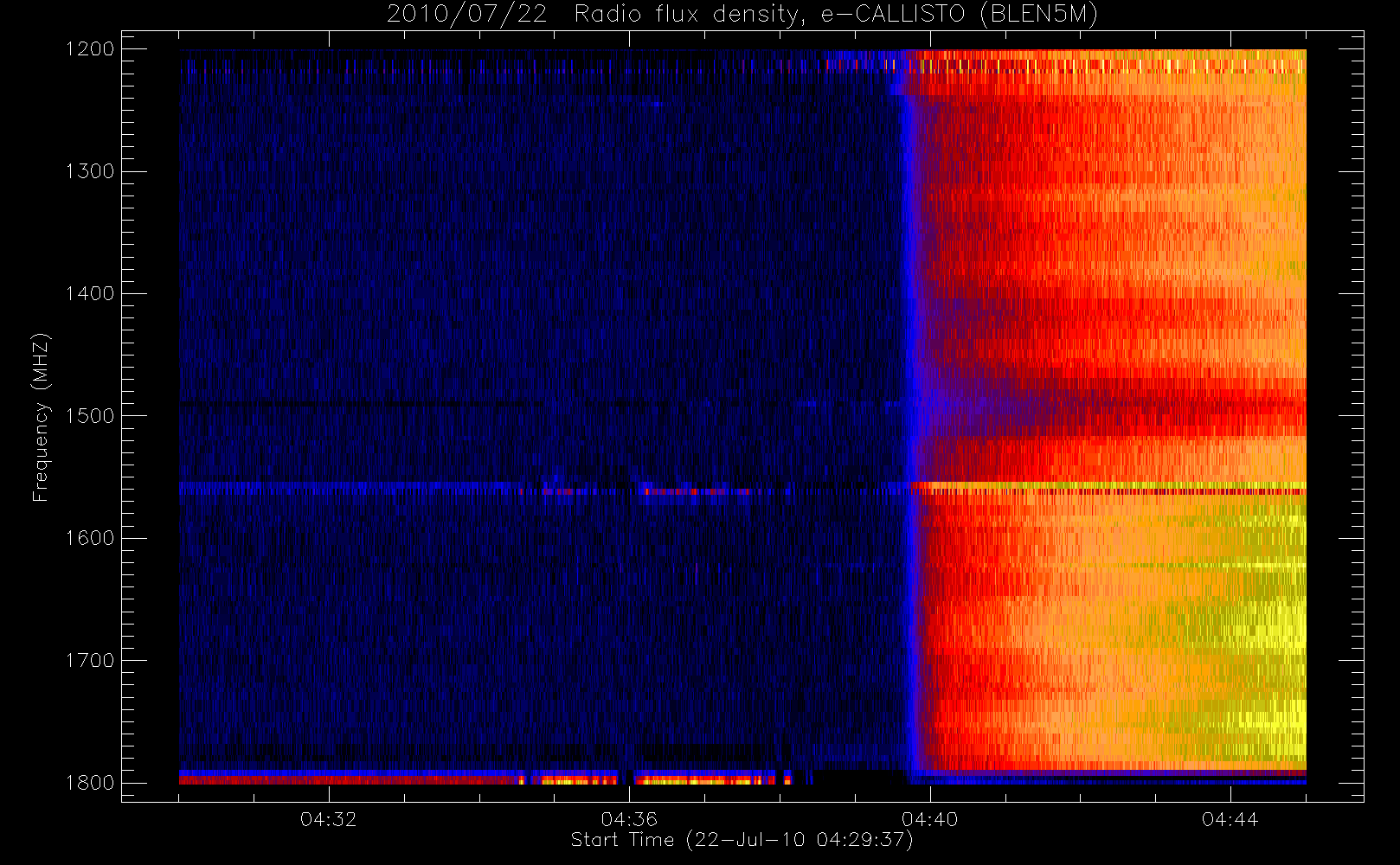This screenshot has height=865, width=1400.
Task: Select the 1200 frequency axis label
Action: pyautogui.click(x=90, y=49)
